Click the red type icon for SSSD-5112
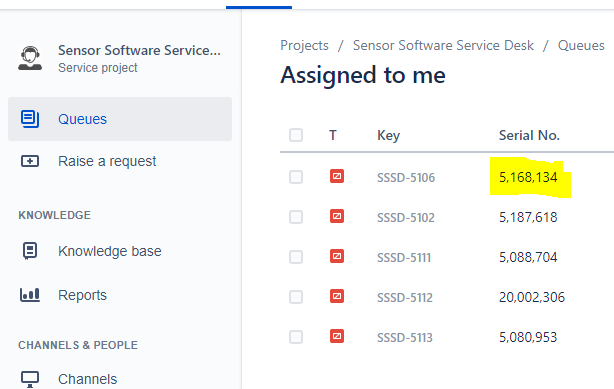Viewport: 614px width, 389px height. pyautogui.click(x=337, y=296)
